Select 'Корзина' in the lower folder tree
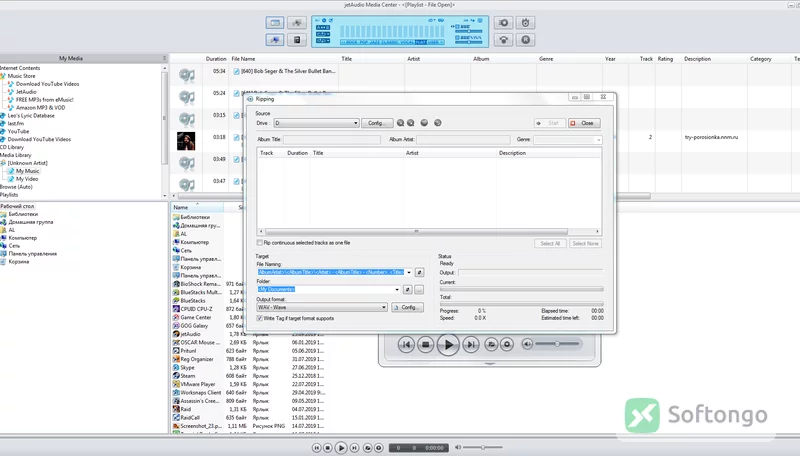Screen dimensions: 800x456 18,262
